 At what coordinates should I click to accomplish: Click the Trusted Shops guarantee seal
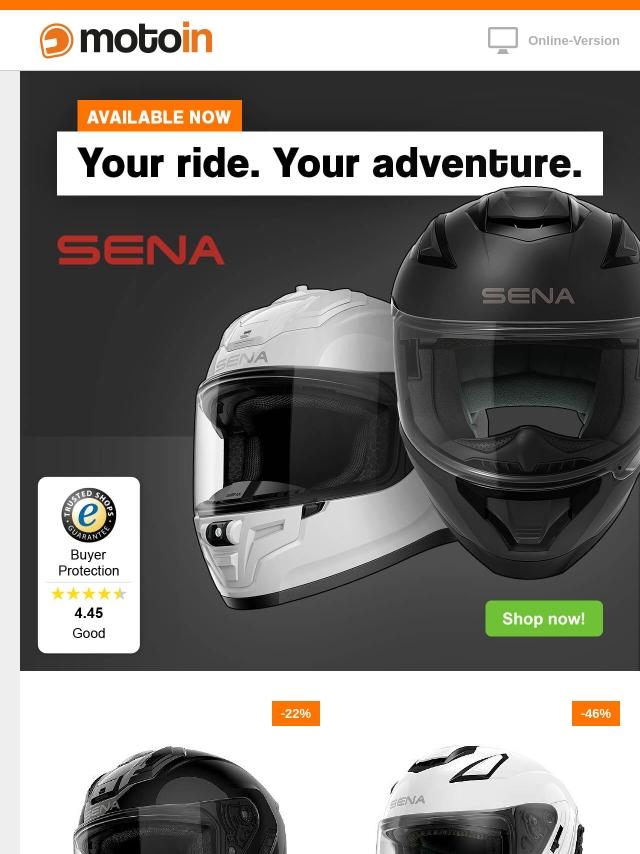89,515
